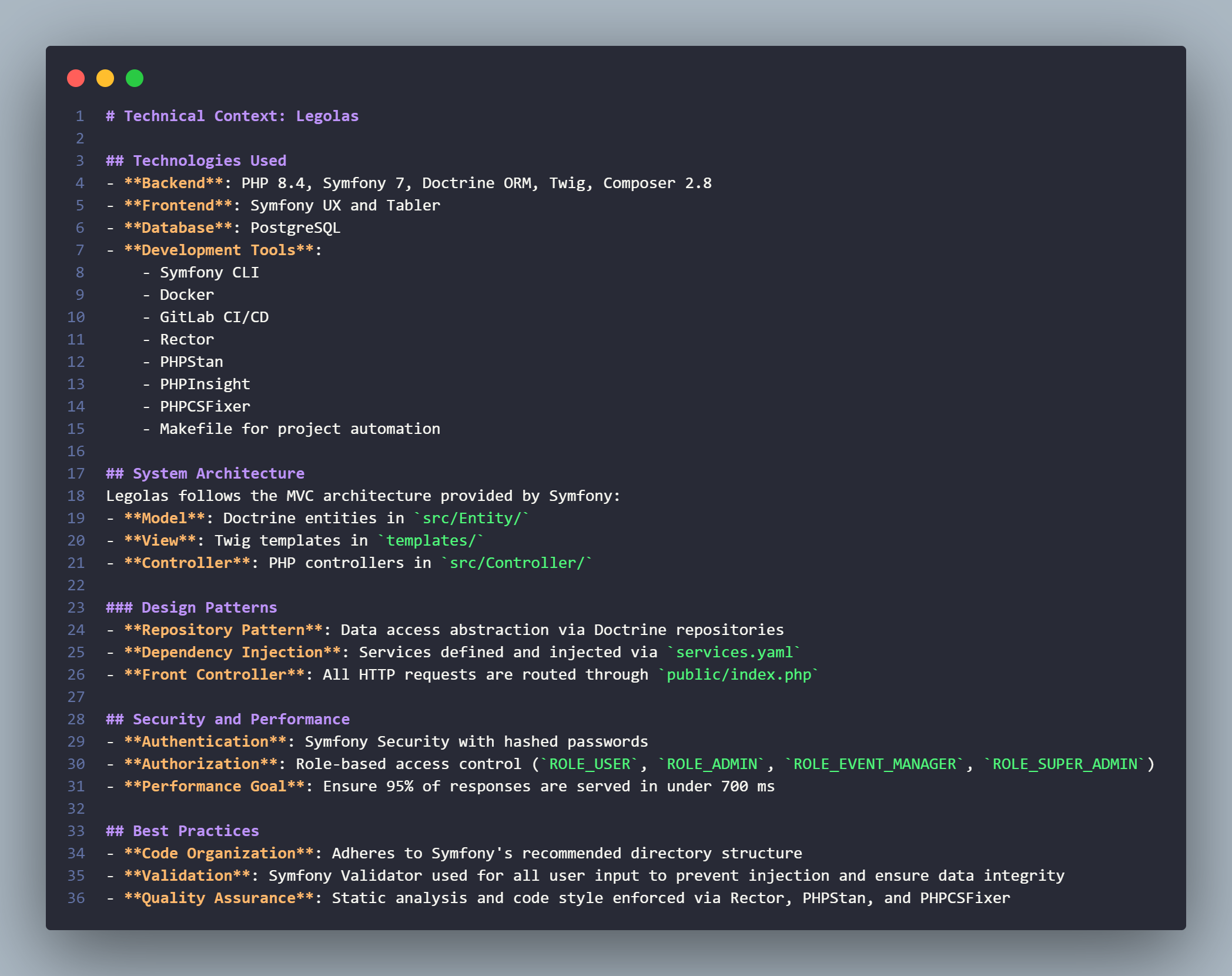Click the templates/ code path
The height and width of the screenshot is (976, 1232).
430,540
